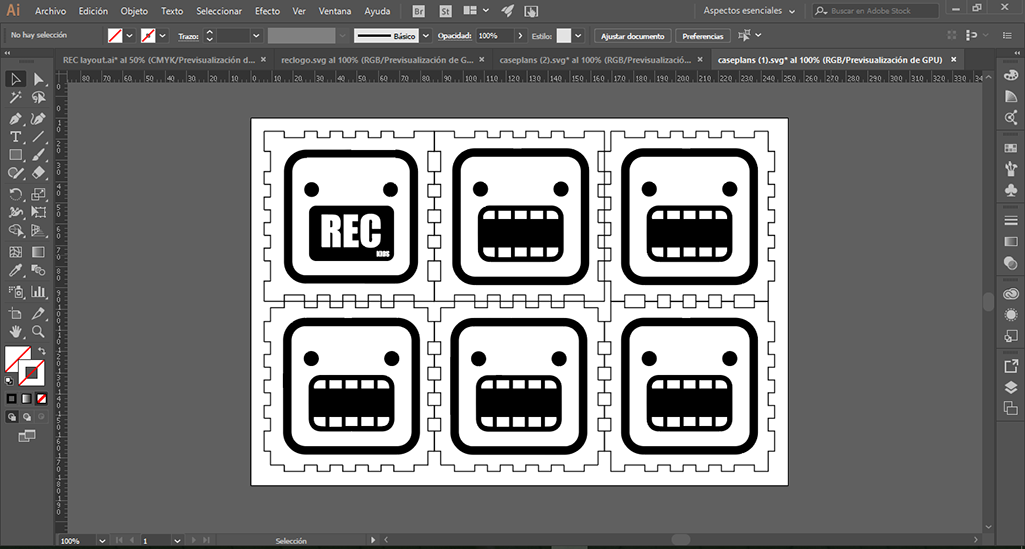The width and height of the screenshot is (1025, 549).
Task: Open the fill color dropdown arrow
Action: (129, 35)
